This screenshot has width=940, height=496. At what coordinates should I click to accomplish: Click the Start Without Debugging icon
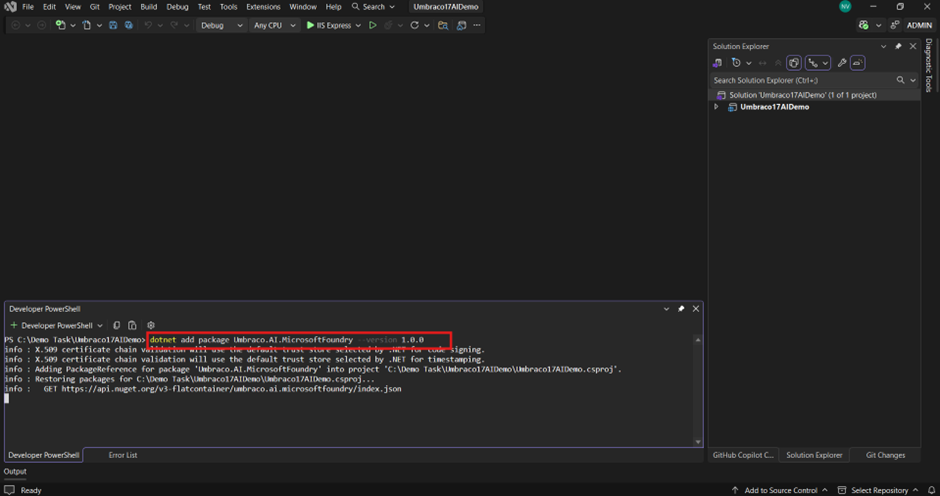coord(372,25)
